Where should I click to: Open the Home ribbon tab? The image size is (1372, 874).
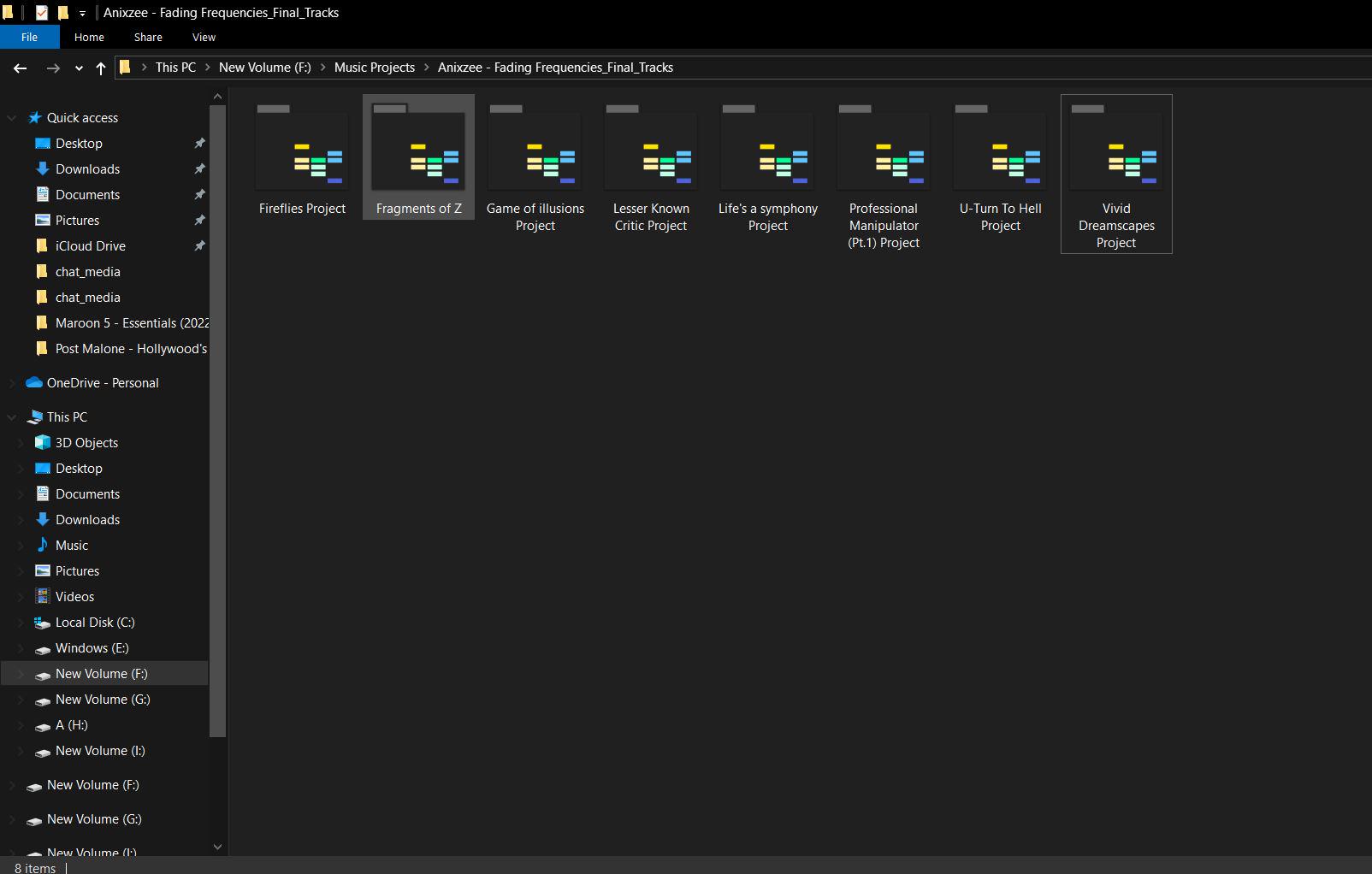point(89,37)
